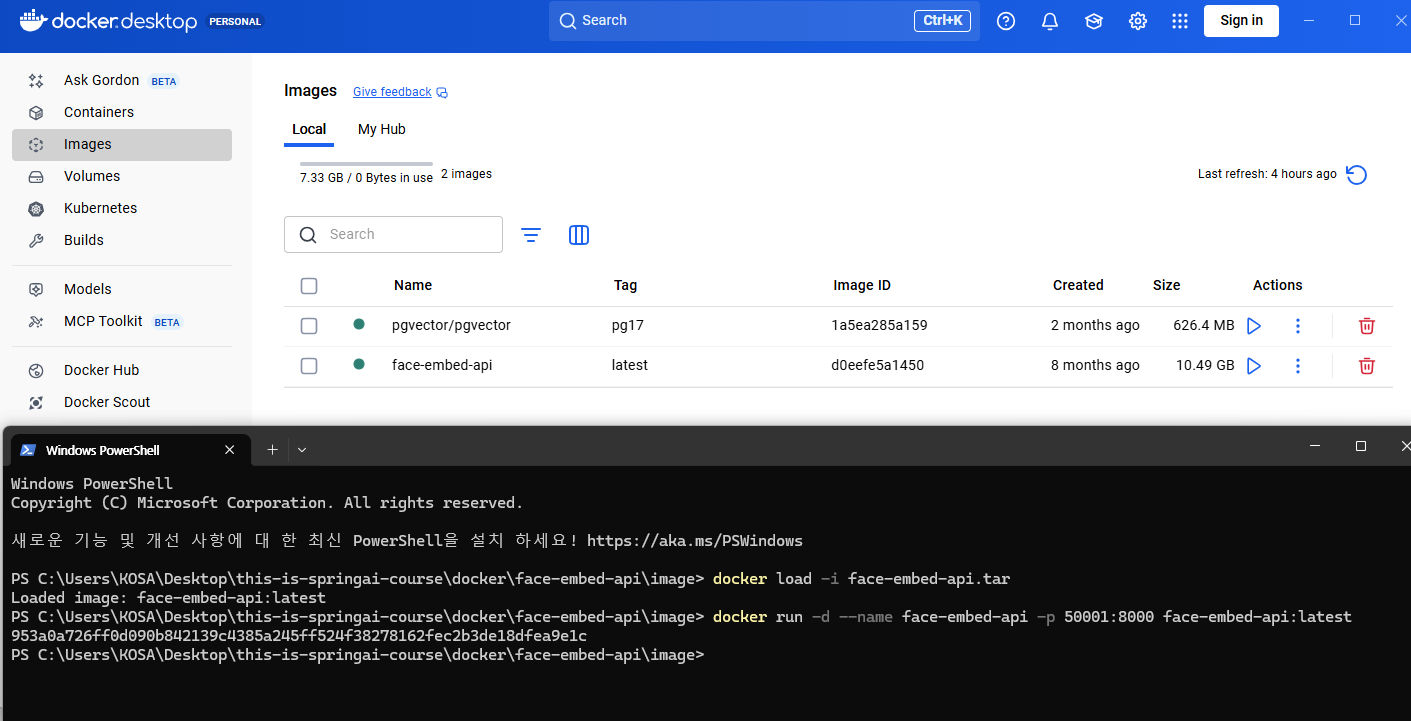Click the Kubernetes wheel icon in sidebar
This screenshot has height=721, width=1411.
pyautogui.click(x=36, y=209)
